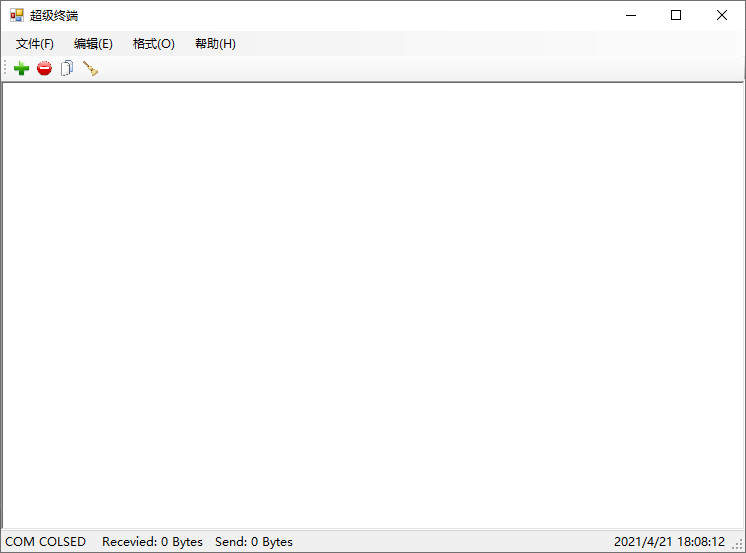Open the 文件(F) menu
The image size is (746, 553).
(35, 44)
